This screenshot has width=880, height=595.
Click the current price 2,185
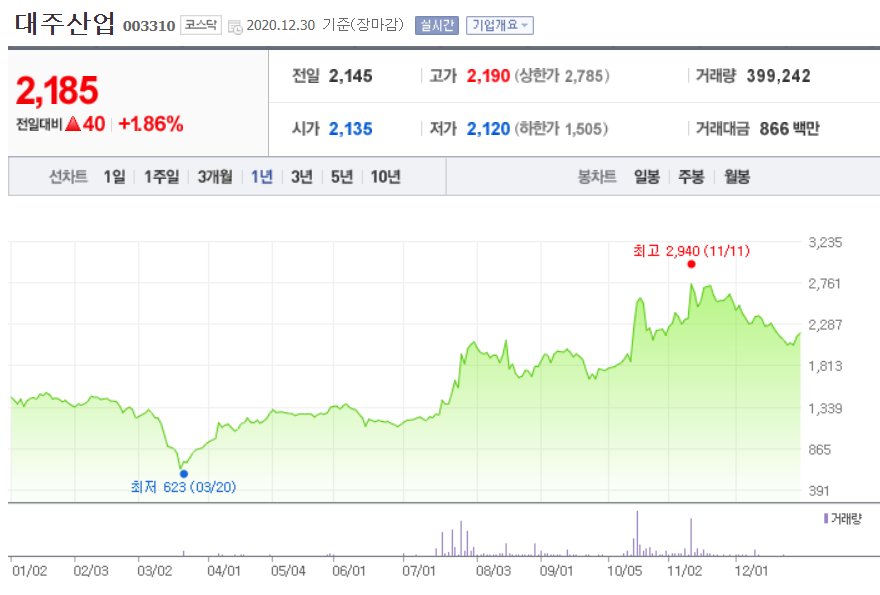57,90
